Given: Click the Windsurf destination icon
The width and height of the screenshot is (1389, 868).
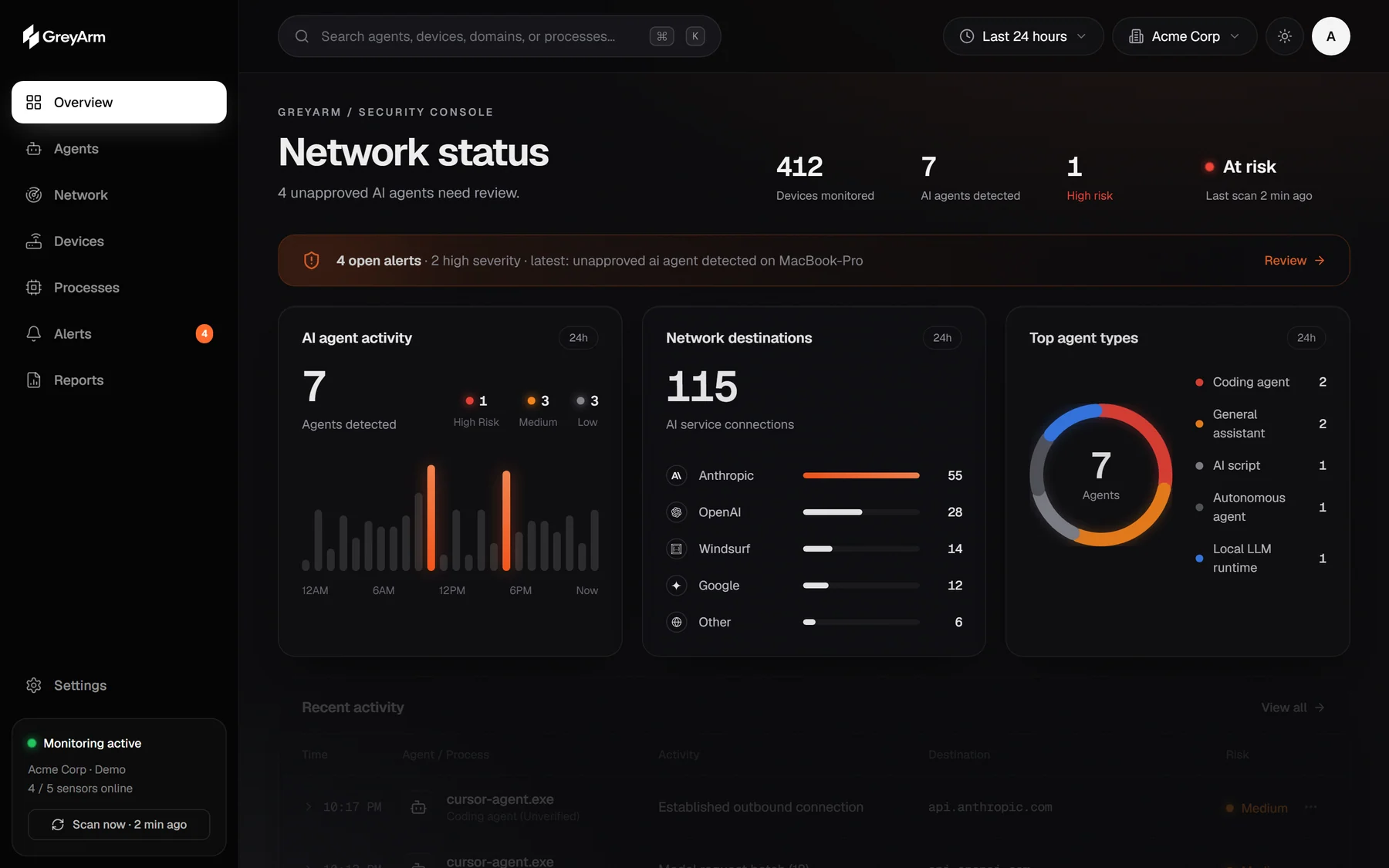Looking at the screenshot, I should point(677,549).
